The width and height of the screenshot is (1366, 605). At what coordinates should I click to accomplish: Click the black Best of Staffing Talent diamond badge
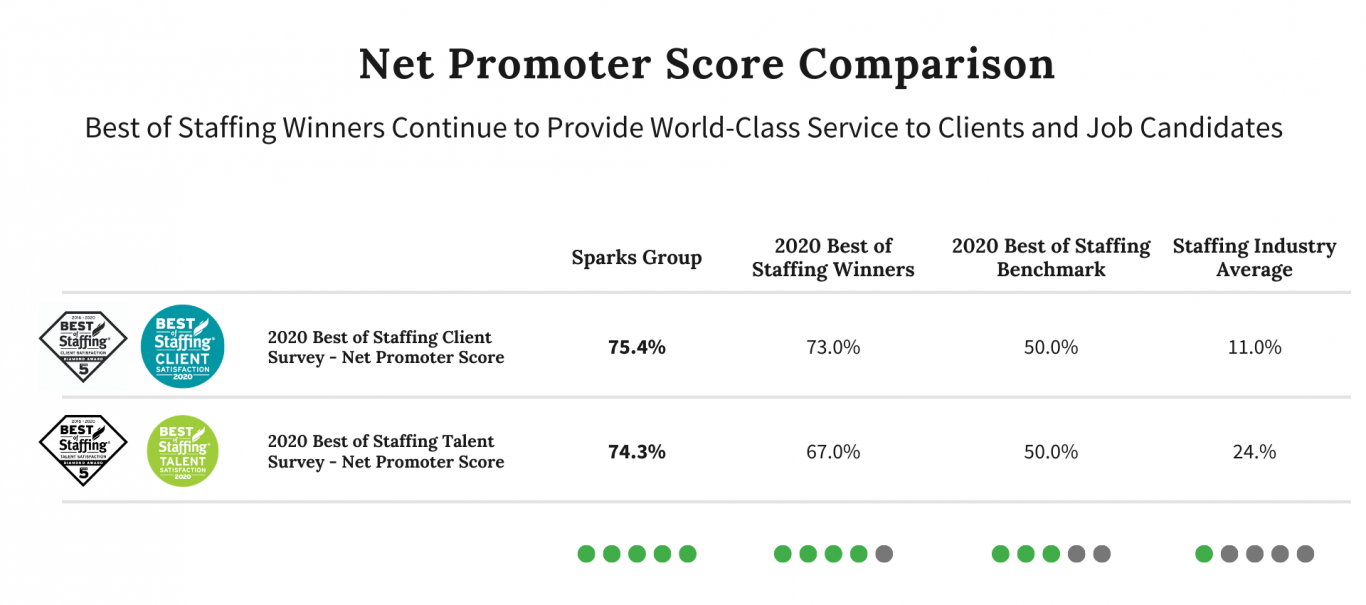(83, 451)
